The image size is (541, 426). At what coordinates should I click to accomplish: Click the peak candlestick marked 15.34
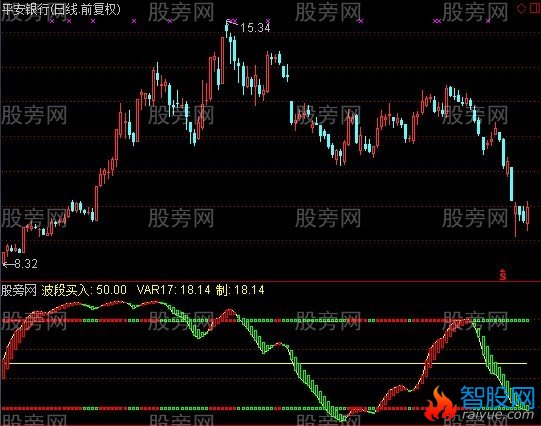click(x=227, y=29)
